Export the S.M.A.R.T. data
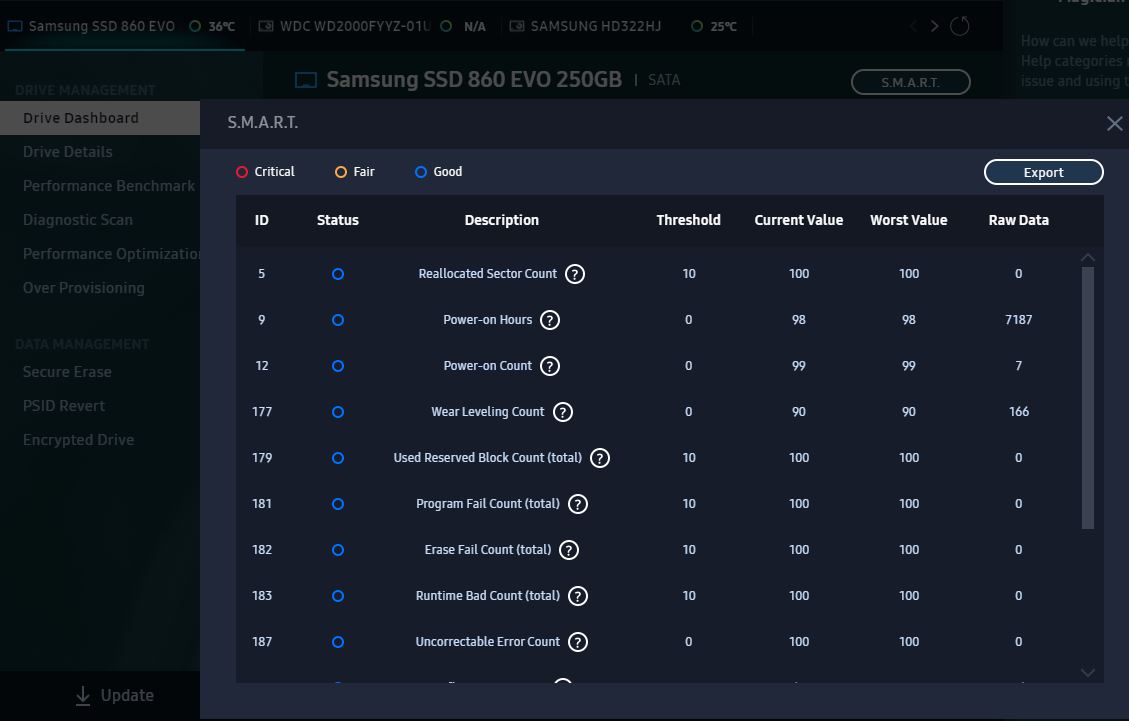 (x=1043, y=172)
